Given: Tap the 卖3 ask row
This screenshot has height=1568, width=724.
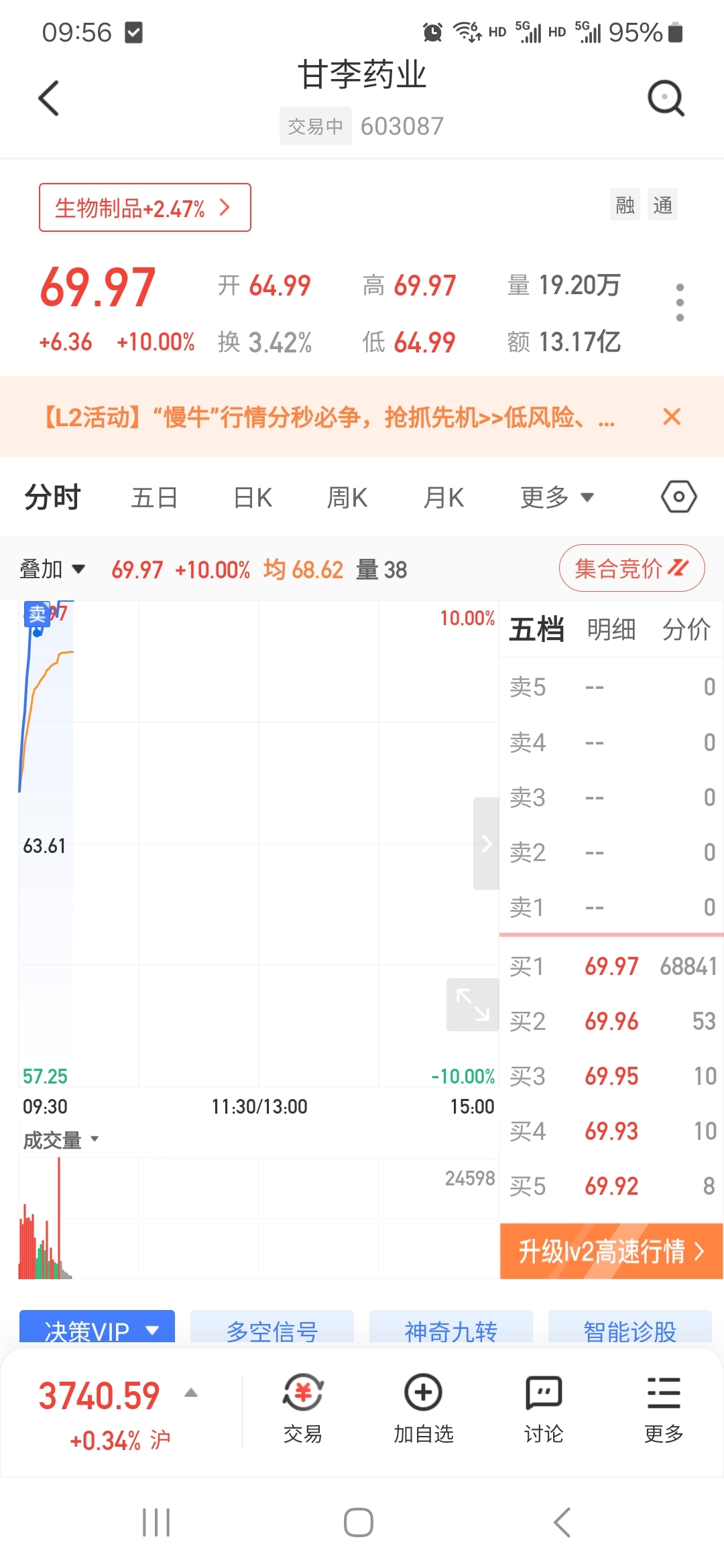Looking at the screenshot, I should (612, 797).
